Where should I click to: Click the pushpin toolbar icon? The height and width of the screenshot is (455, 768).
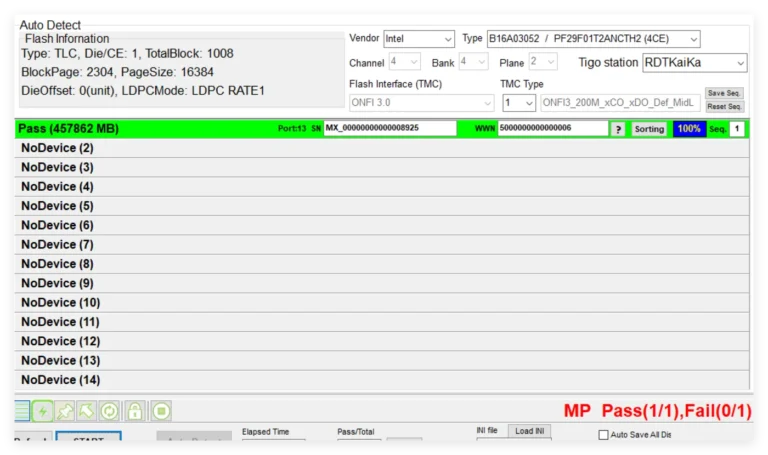(65, 411)
